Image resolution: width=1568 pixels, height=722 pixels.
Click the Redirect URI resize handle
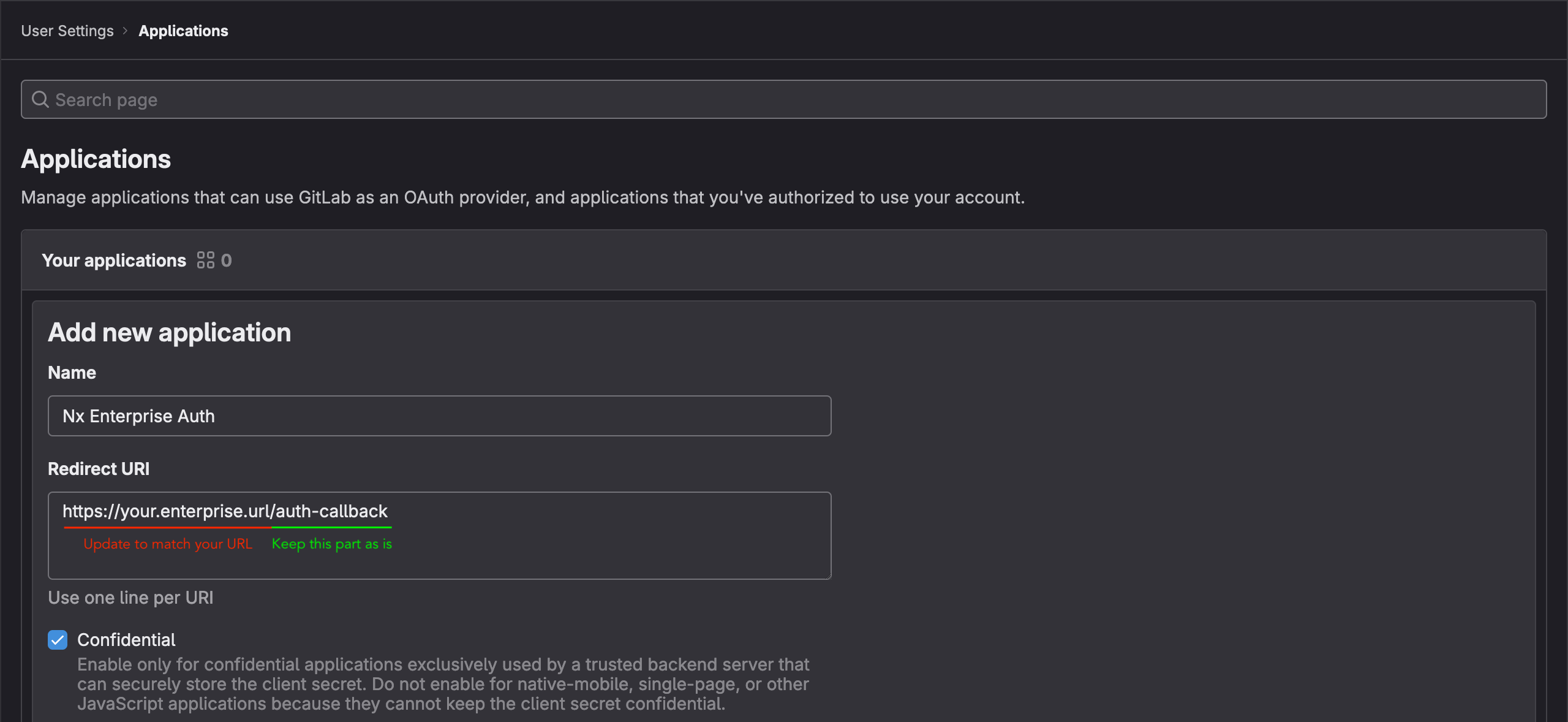[x=828, y=576]
